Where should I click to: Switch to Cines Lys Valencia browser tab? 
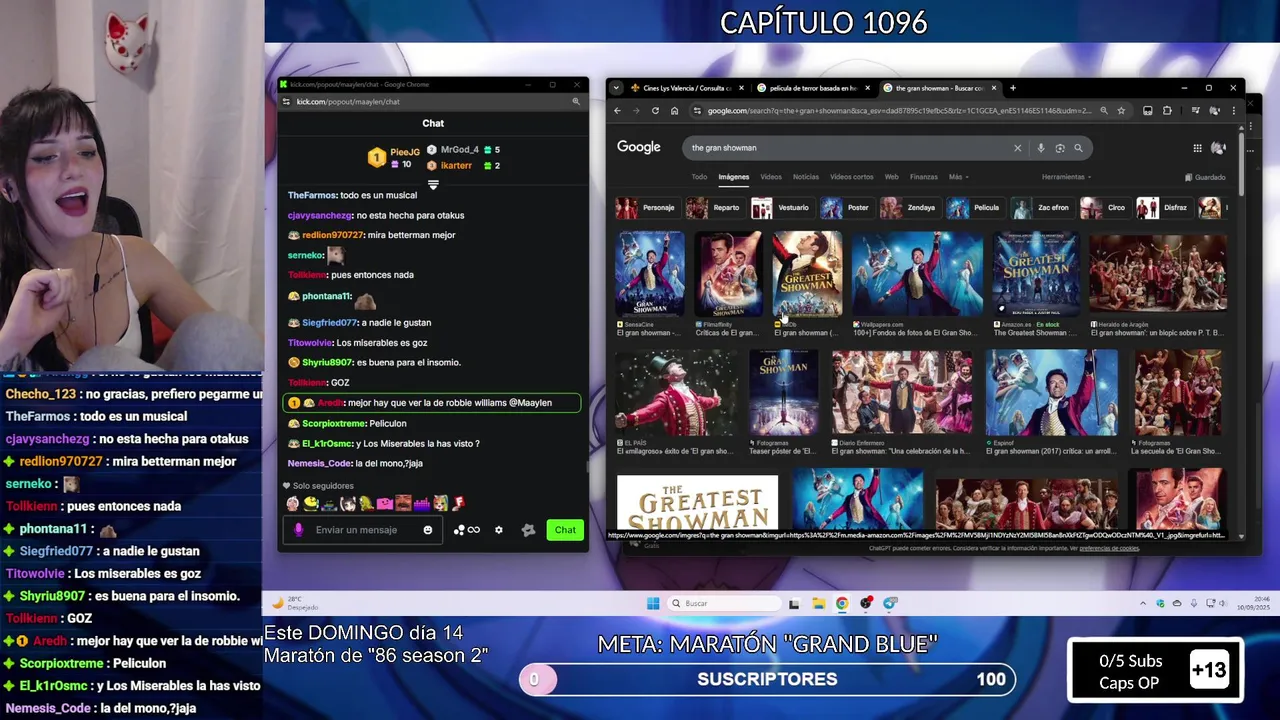685,88
